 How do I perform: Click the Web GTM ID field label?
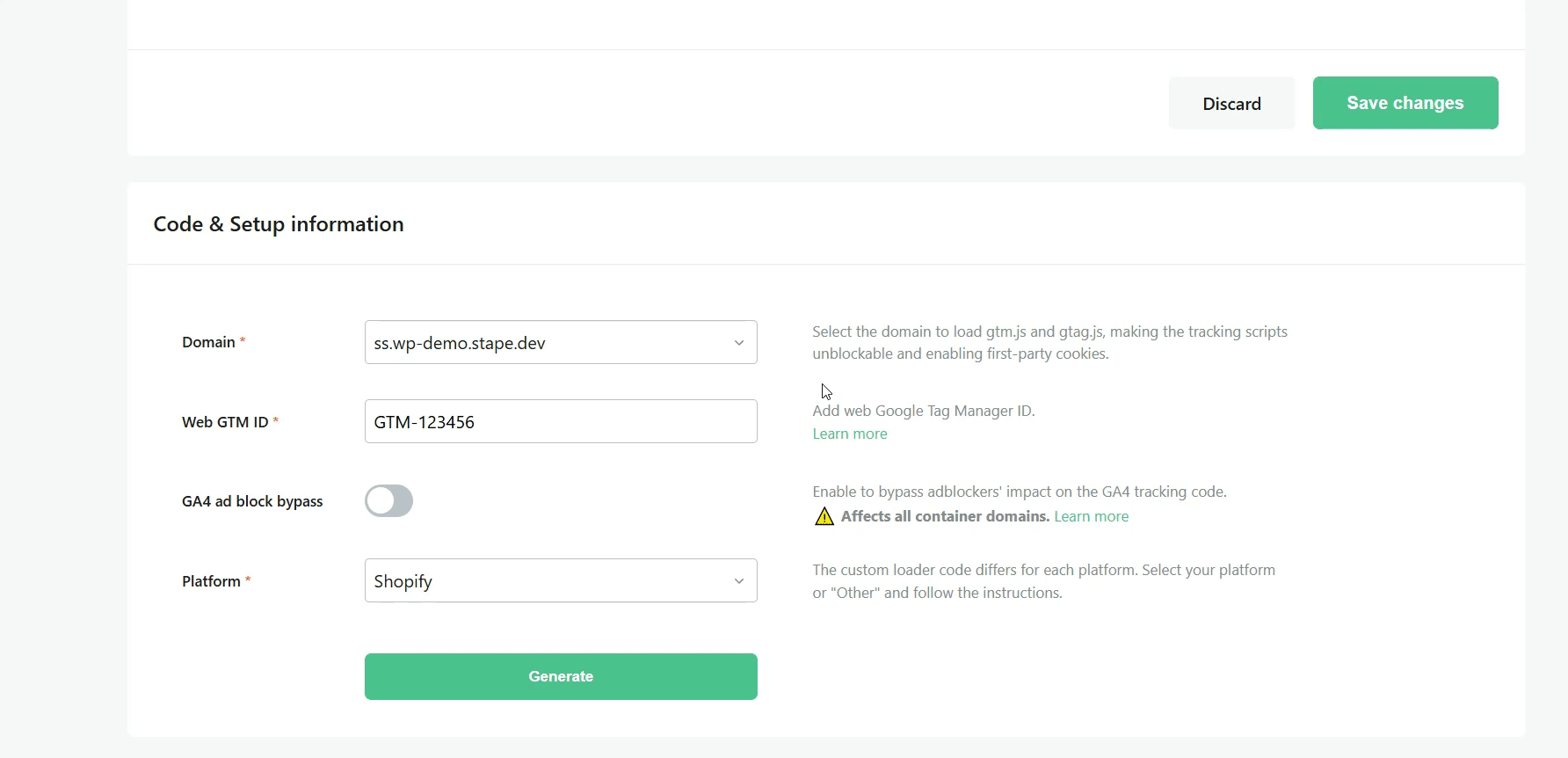(x=225, y=422)
